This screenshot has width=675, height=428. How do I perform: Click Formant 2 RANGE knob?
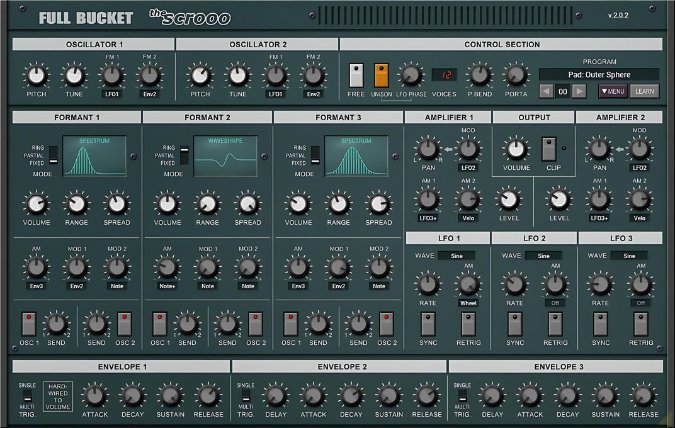pyautogui.click(x=207, y=204)
